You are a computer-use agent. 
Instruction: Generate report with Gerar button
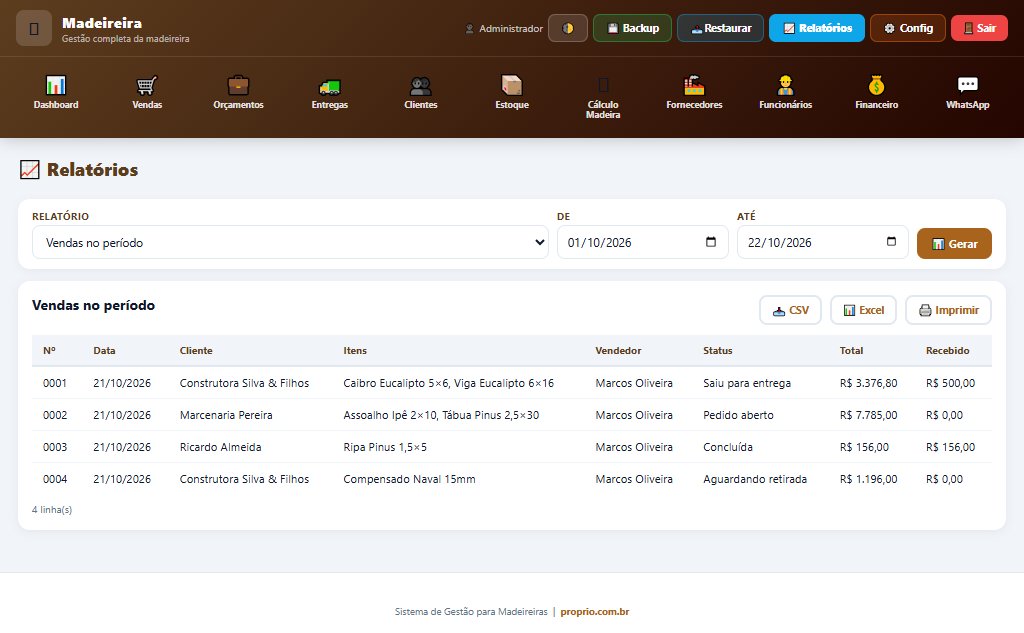(x=954, y=244)
